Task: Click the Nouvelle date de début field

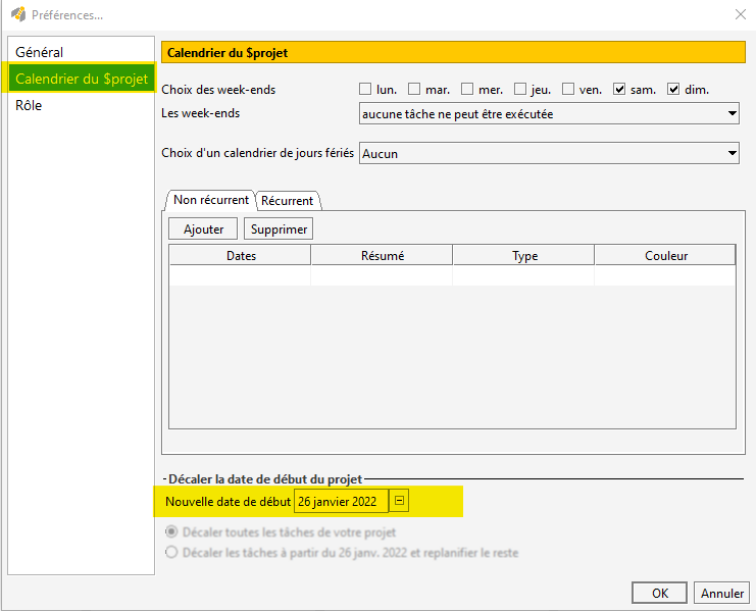Action: click(338, 501)
